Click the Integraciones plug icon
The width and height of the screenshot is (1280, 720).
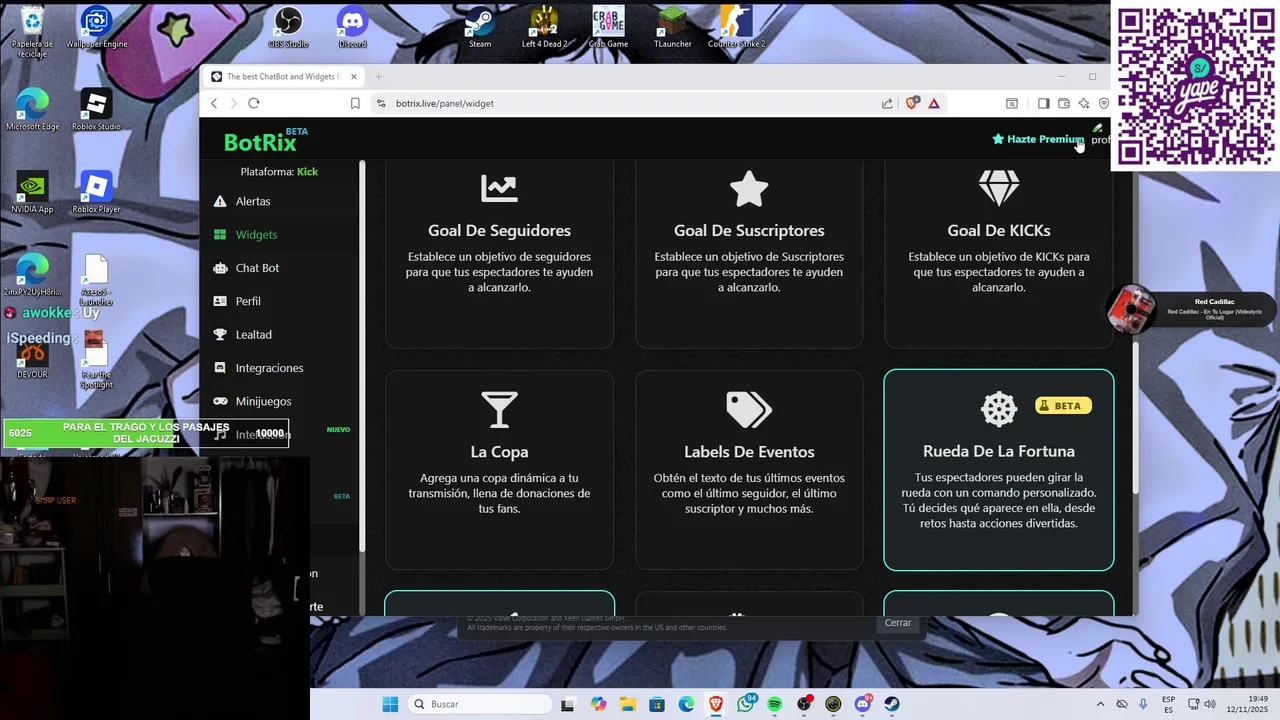coord(220,368)
